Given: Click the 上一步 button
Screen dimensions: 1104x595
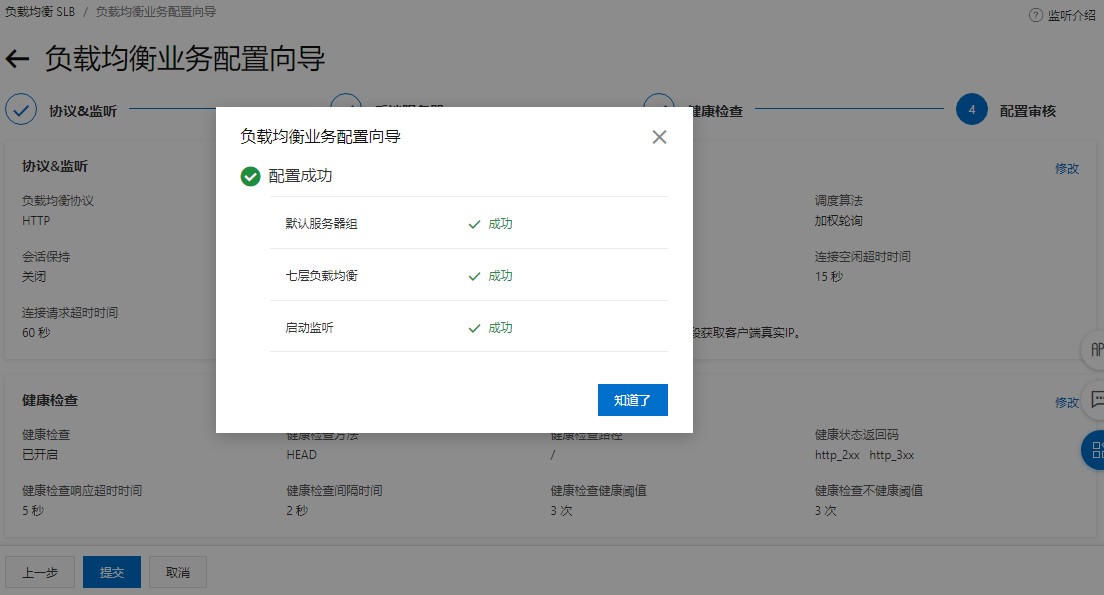Looking at the screenshot, I should tap(40, 572).
